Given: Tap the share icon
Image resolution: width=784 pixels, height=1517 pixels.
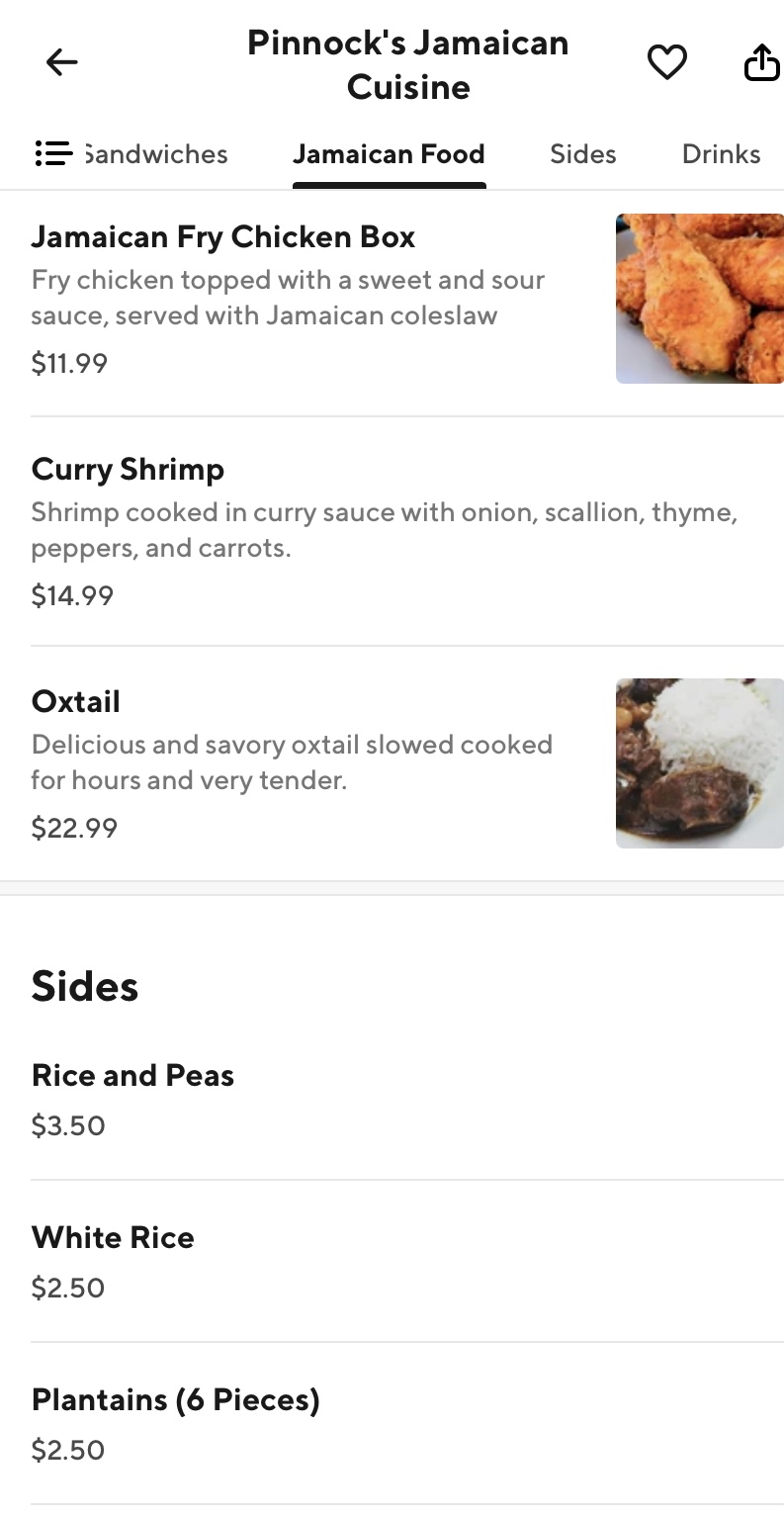Looking at the screenshot, I should (x=761, y=63).
